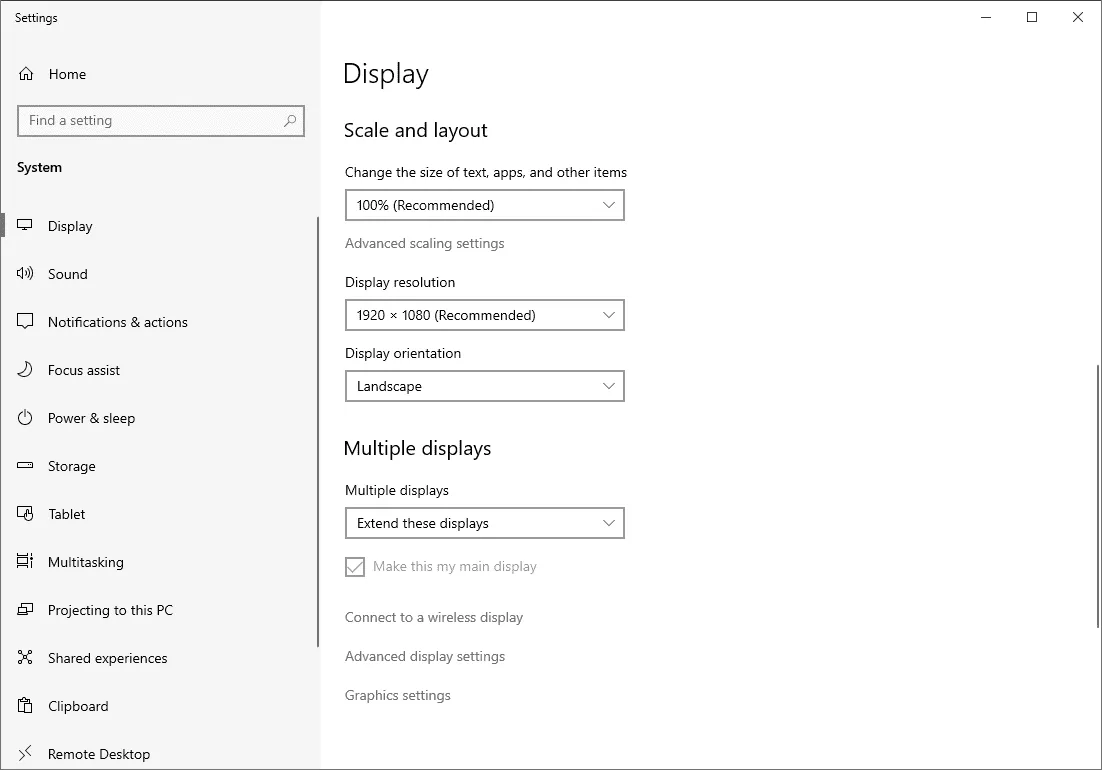
Task: Expand the 100% scaling dropdown
Action: (484, 206)
